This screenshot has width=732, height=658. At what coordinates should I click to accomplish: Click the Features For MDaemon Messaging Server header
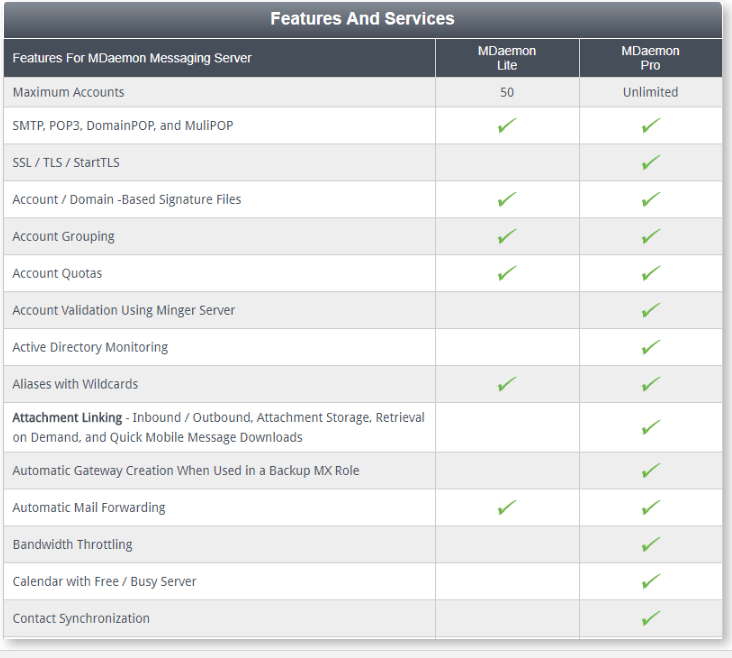point(132,58)
